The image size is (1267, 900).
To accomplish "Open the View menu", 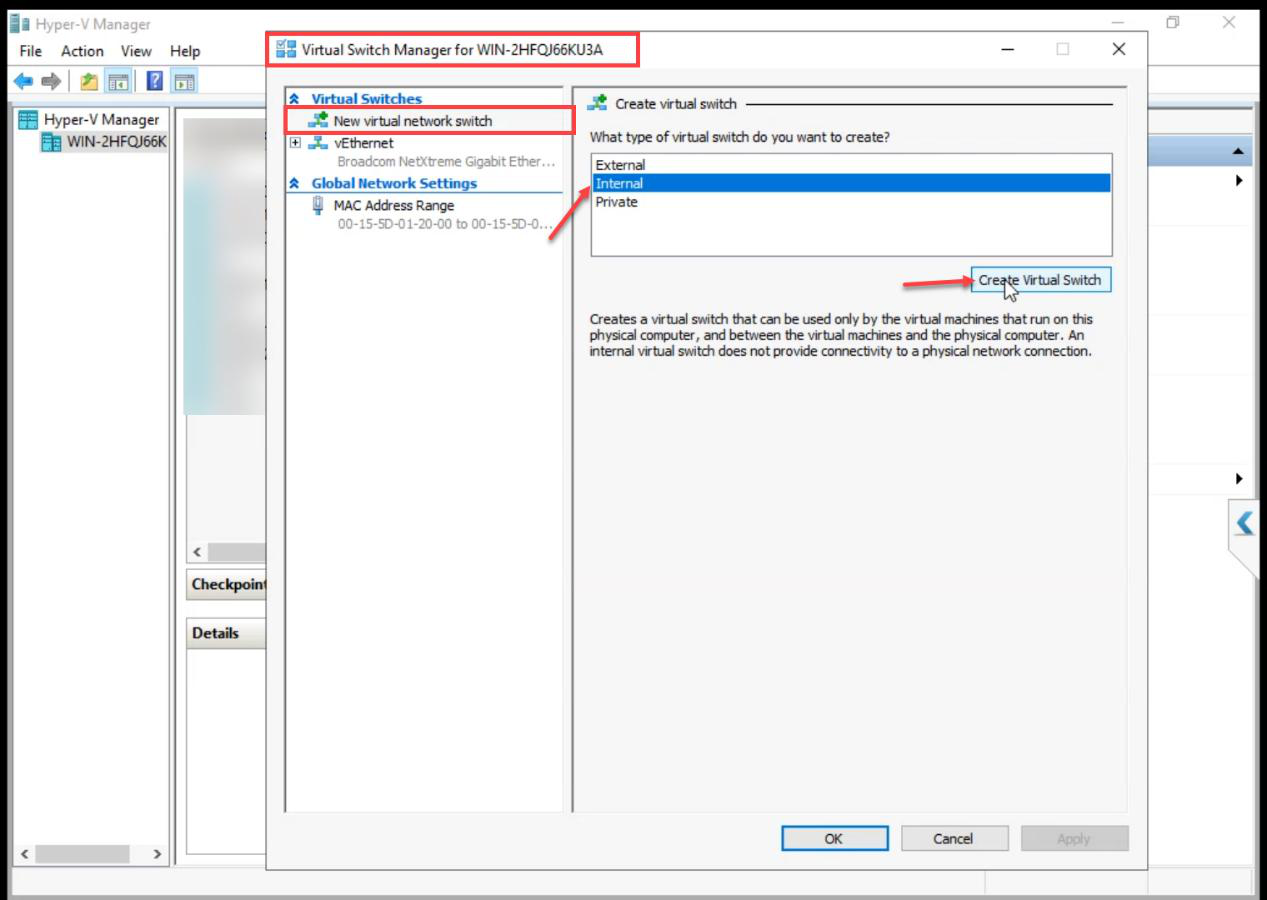I will [x=136, y=51].
